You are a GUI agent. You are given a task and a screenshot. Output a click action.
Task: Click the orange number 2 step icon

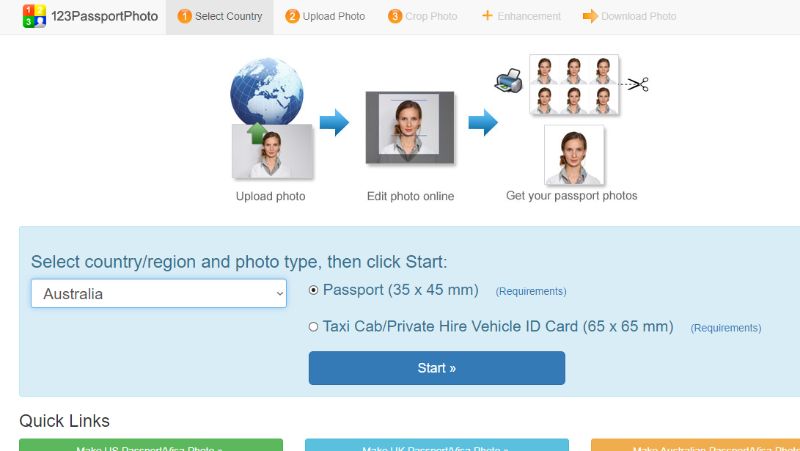292,16
